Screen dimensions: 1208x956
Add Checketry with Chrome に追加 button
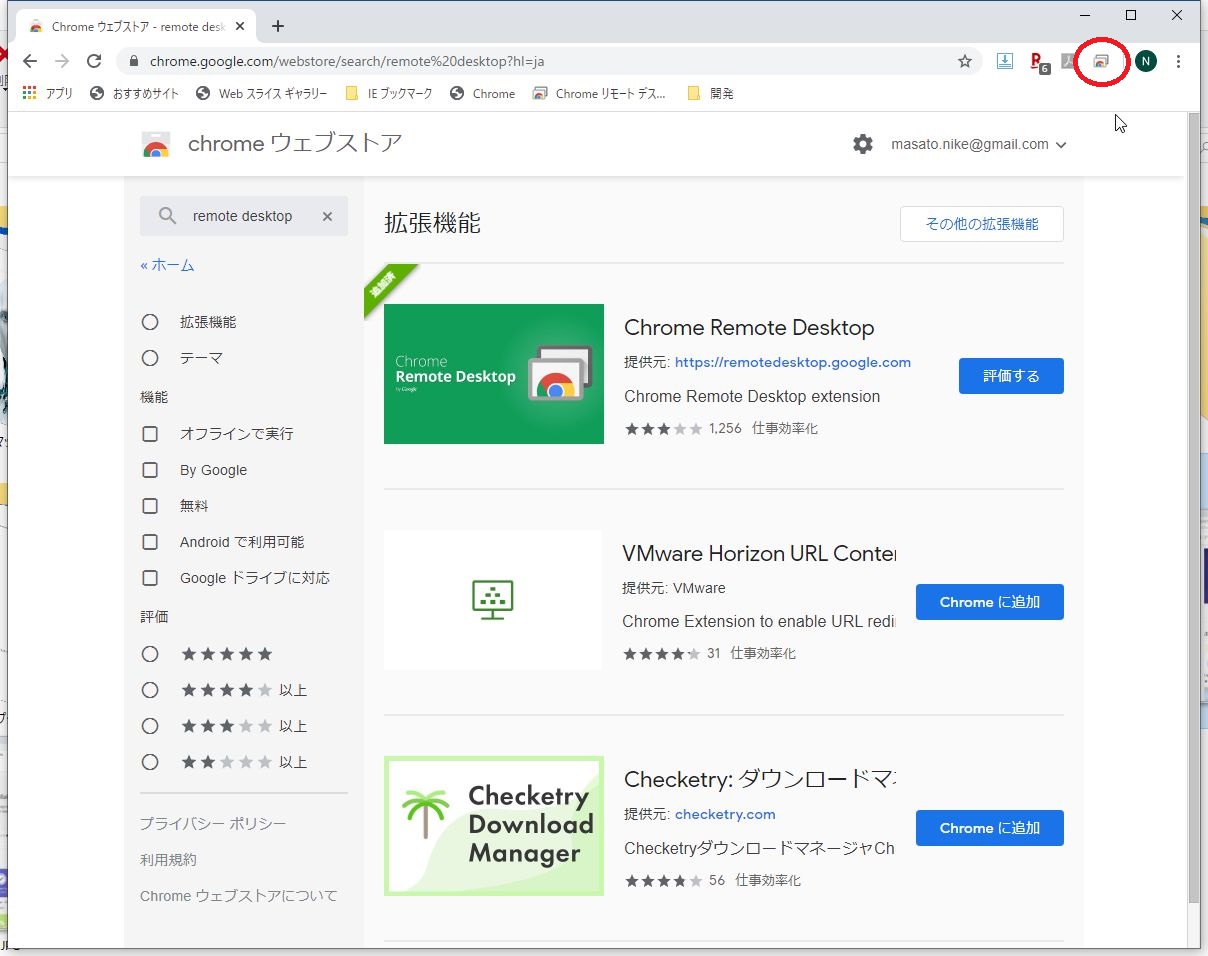[x=990, y=828]
